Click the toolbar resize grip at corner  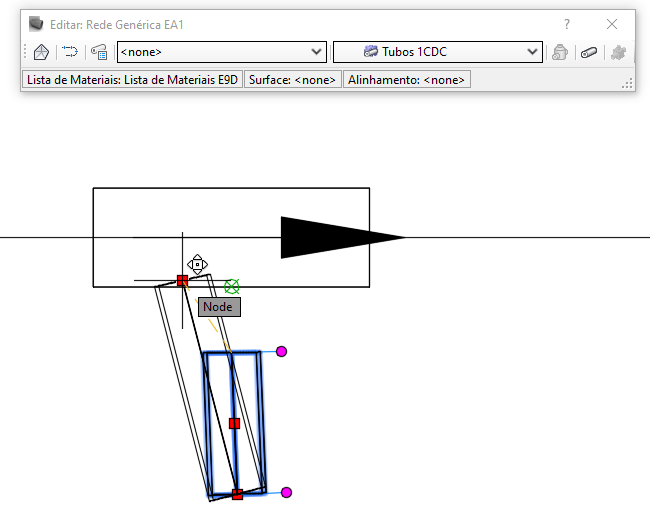pos(627,83)
